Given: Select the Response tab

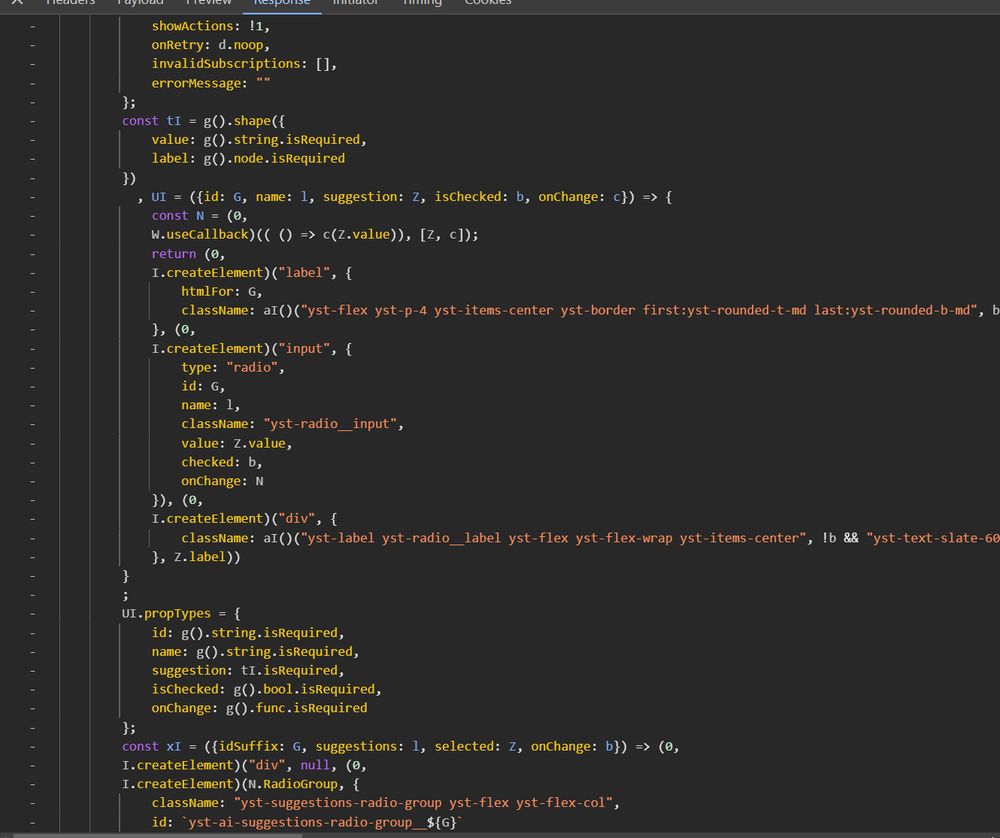Looking at the screenshot, I should 281,3.
